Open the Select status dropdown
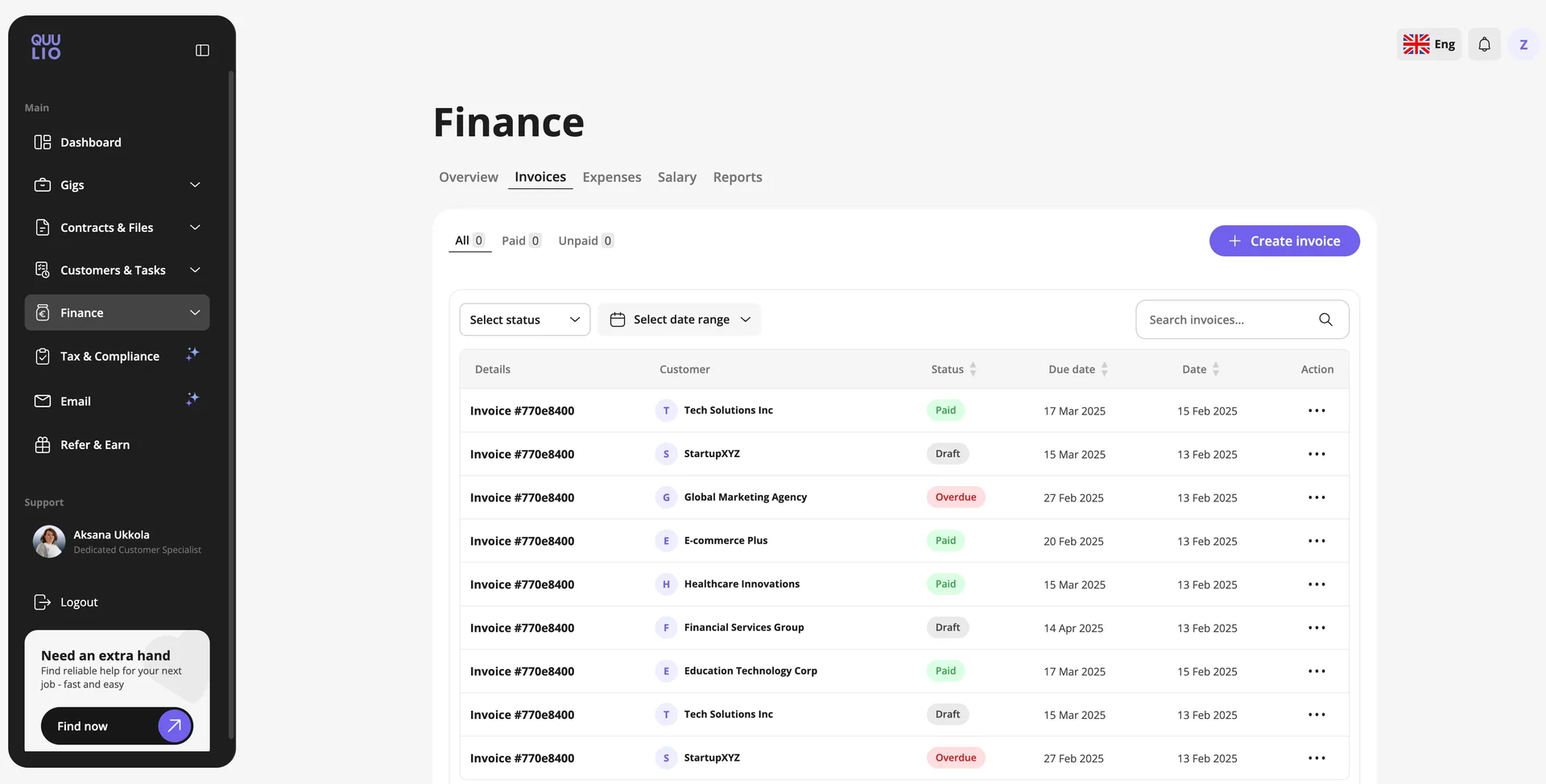This screenshot has width=1546, height=784. click(525, 320)
